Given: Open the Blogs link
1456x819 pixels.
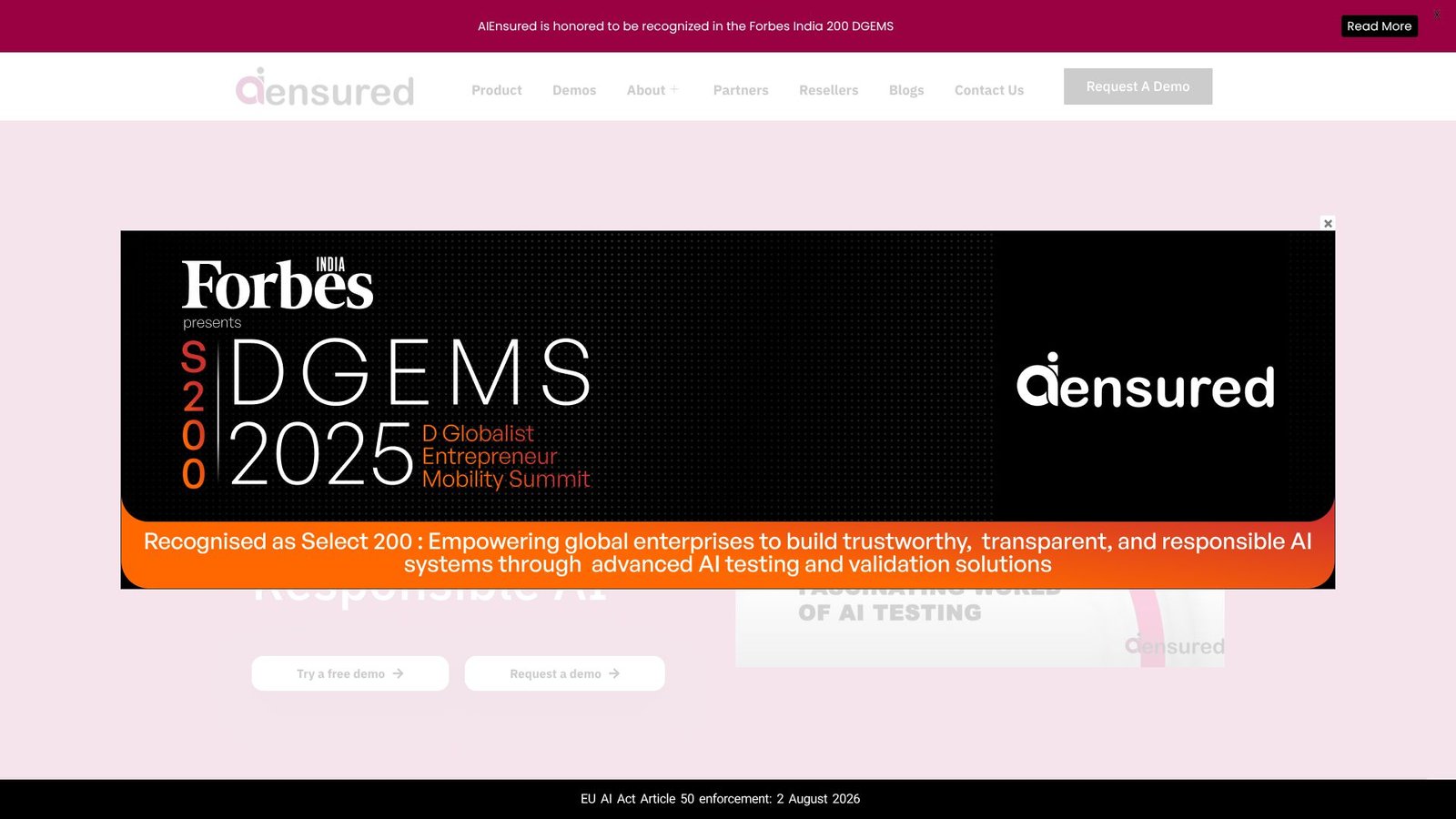Looking at the screenshot, I should coord(906,90).
